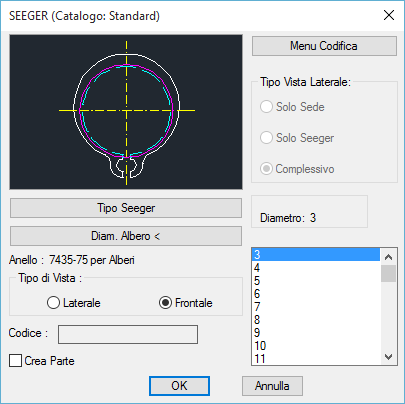The height and width of the screenshot is (404, 405).
Task: Click the Diam. Albero < button
Action: pos(126,236)
